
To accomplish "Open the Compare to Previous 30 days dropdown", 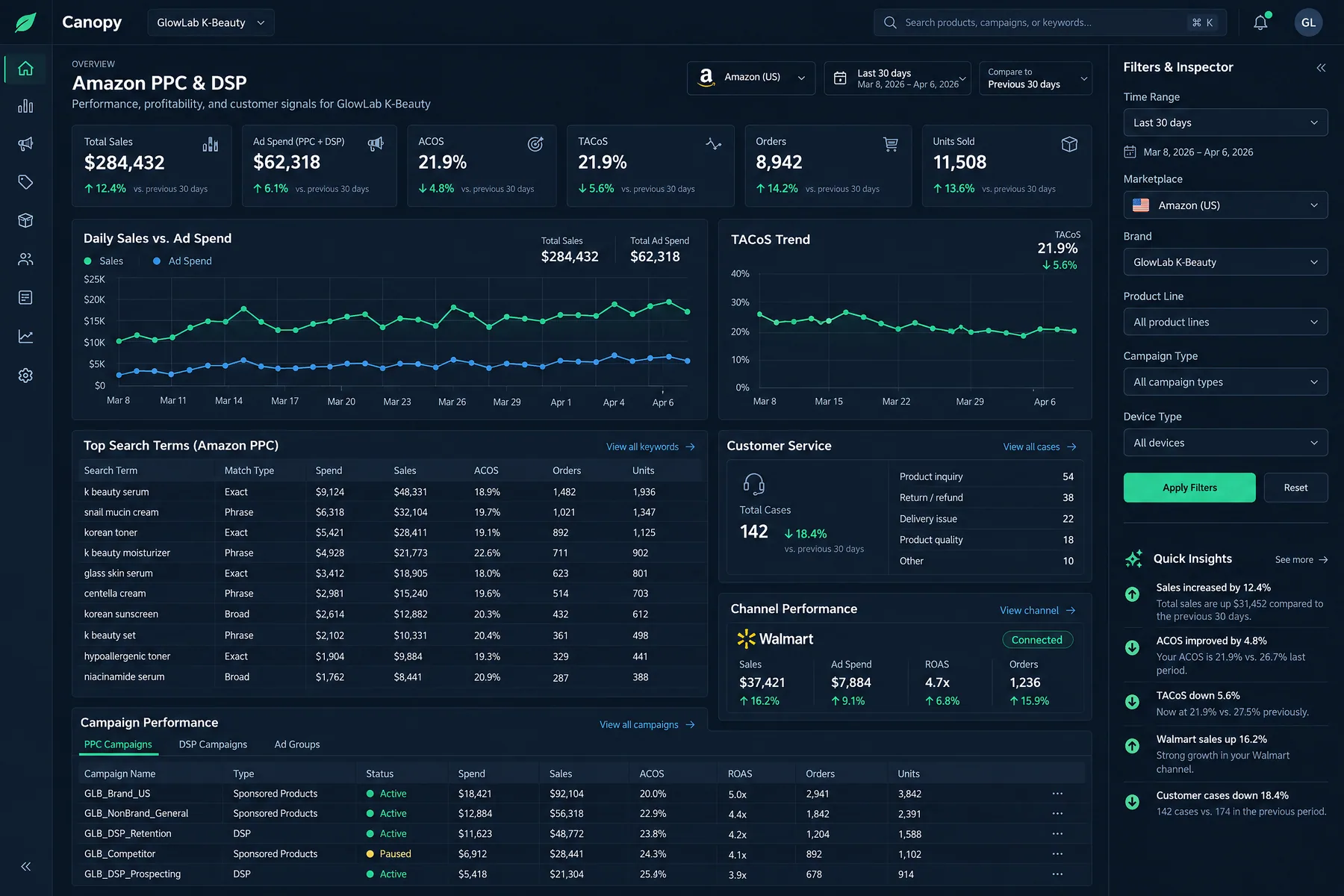I will (1036, 78).
